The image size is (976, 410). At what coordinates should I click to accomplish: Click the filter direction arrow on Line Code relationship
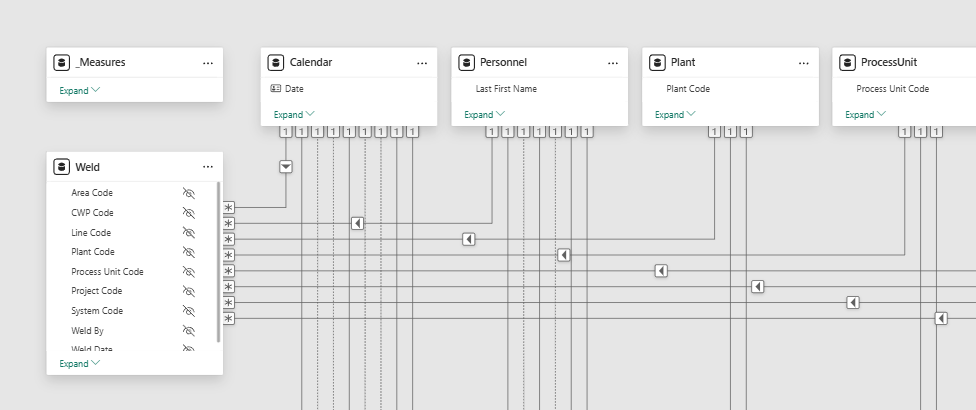(x=469, y=239)
